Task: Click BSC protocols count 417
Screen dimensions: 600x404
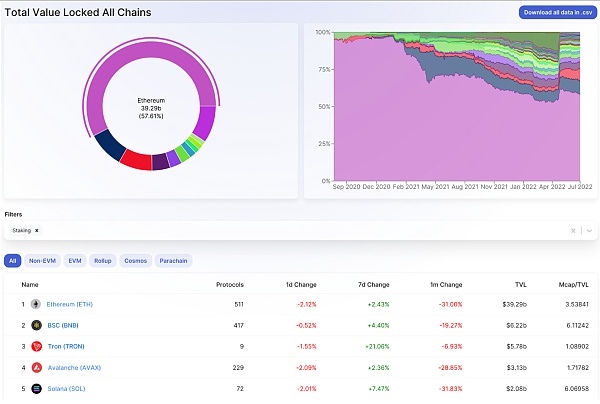Action: click(238, 325)
